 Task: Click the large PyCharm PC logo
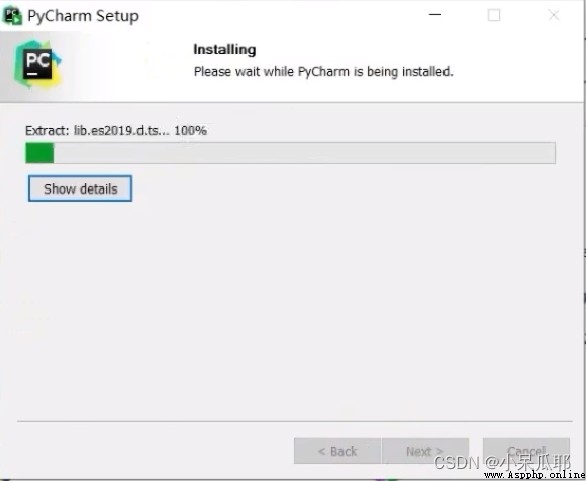[38, 64]
